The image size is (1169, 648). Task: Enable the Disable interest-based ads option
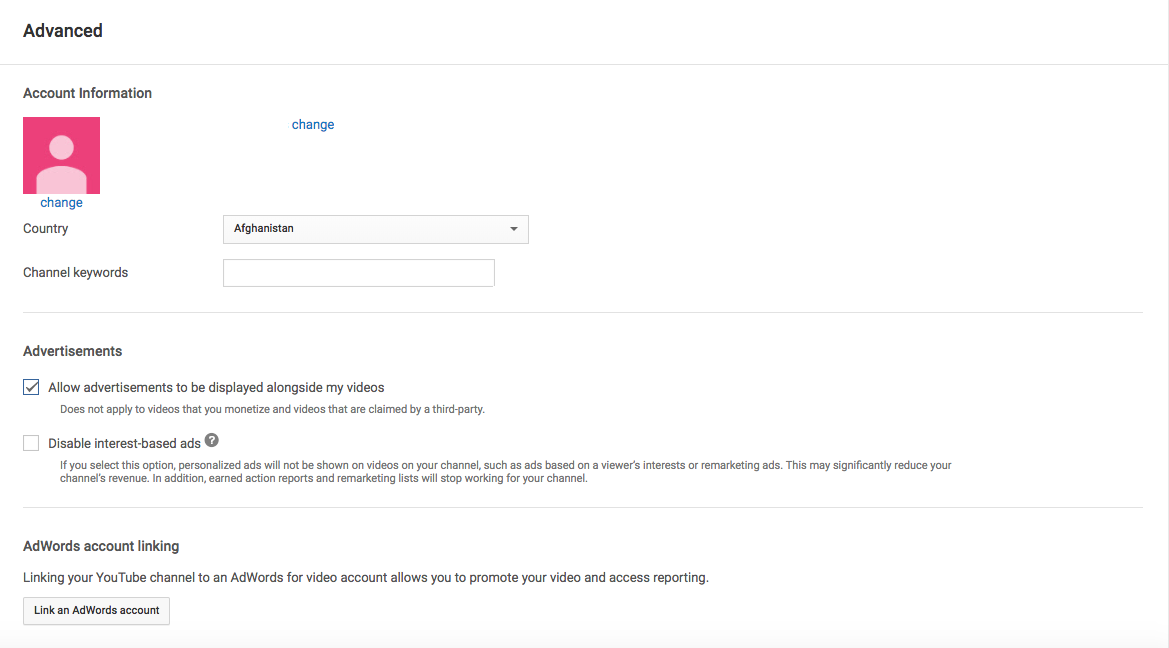pyautogui.click(x=30, y=443)
